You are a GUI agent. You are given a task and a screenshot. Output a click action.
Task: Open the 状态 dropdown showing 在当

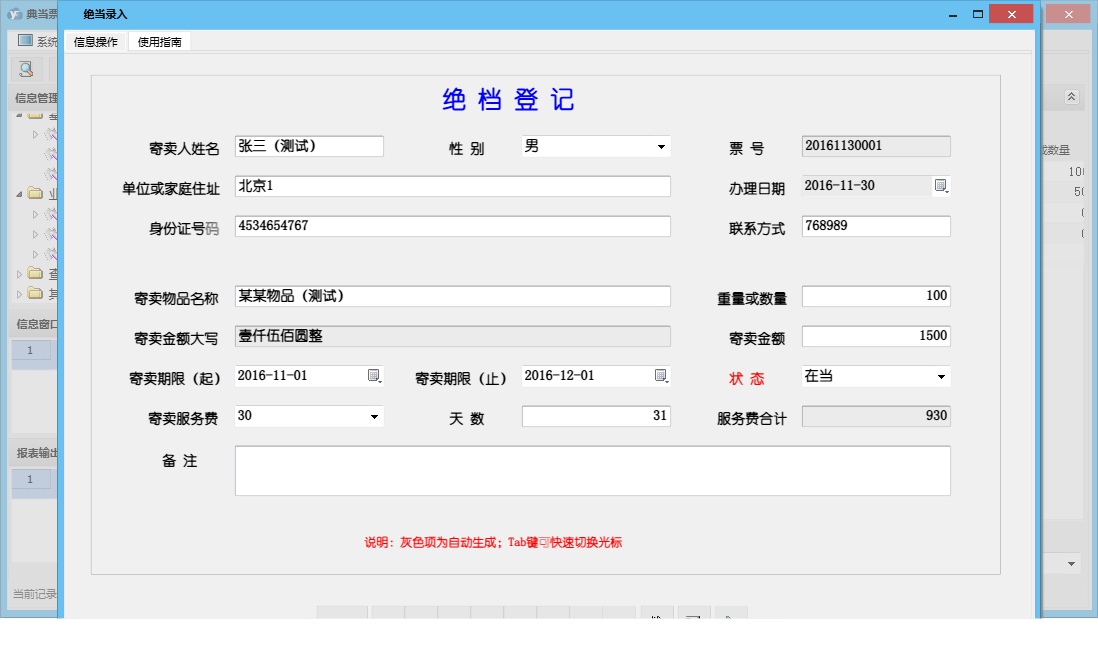pyautogui.click(x=941, y=378)
